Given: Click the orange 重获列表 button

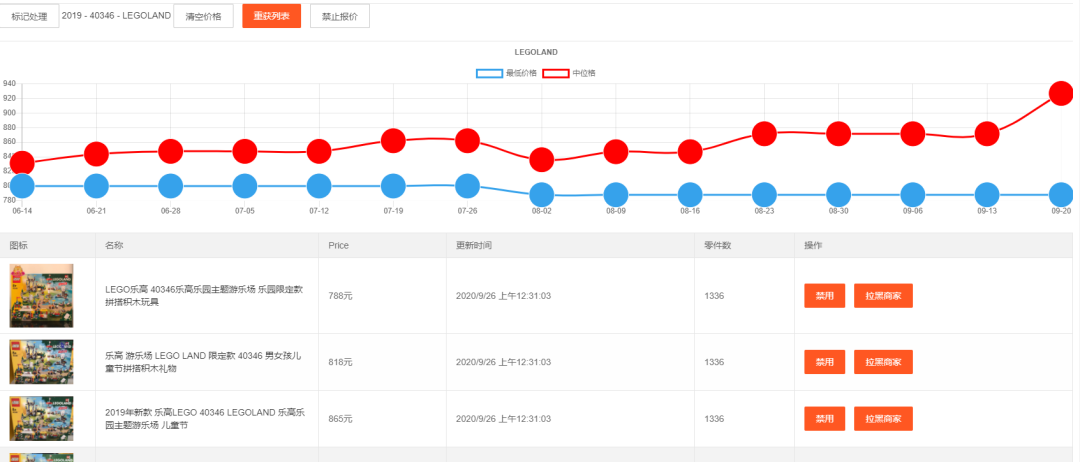Looking at the screenshot, I should (x=271, y=16).
